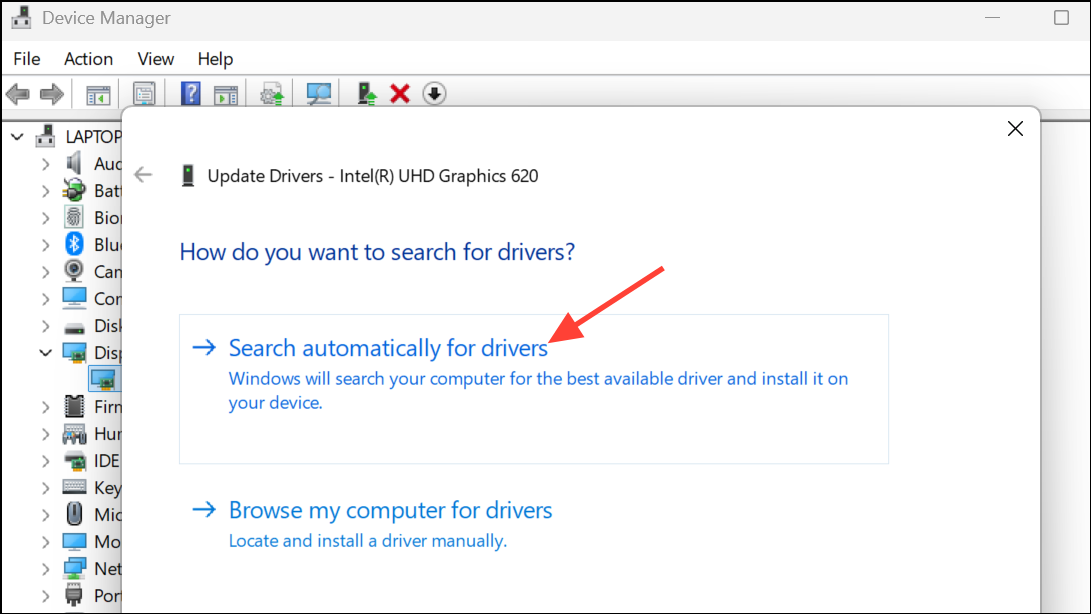Select the Computer monitor icon

pyautogui.click(x=74, y=299)
